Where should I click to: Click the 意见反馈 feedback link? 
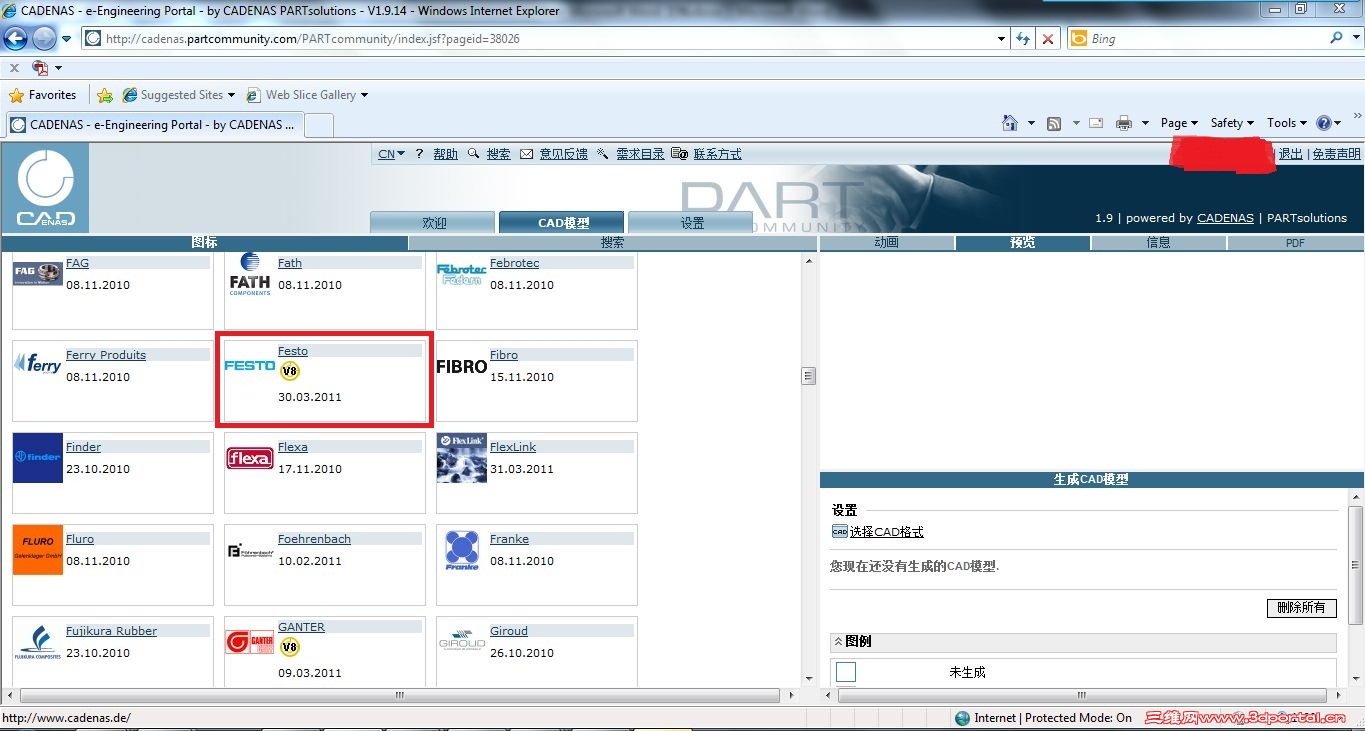tap(563, 154)
